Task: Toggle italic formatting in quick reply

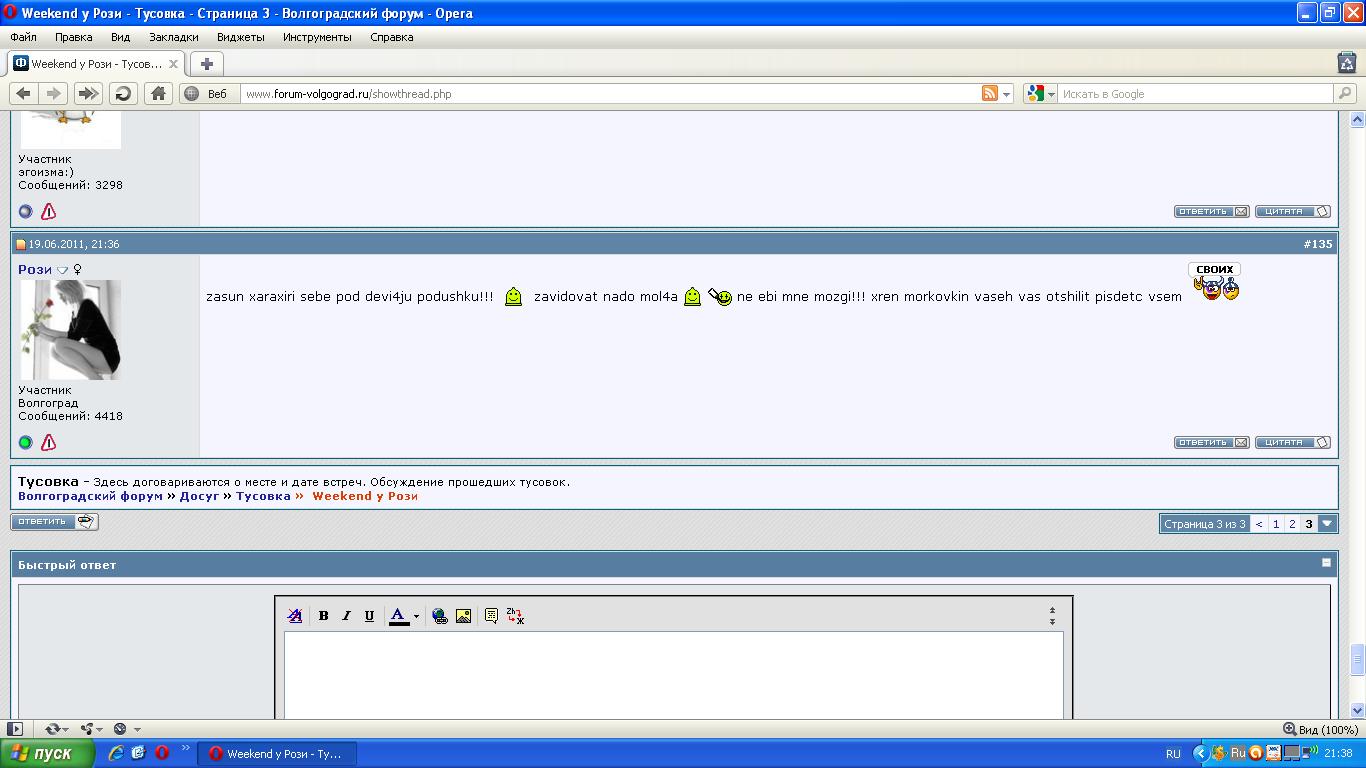Action: (x=346, y=616)
